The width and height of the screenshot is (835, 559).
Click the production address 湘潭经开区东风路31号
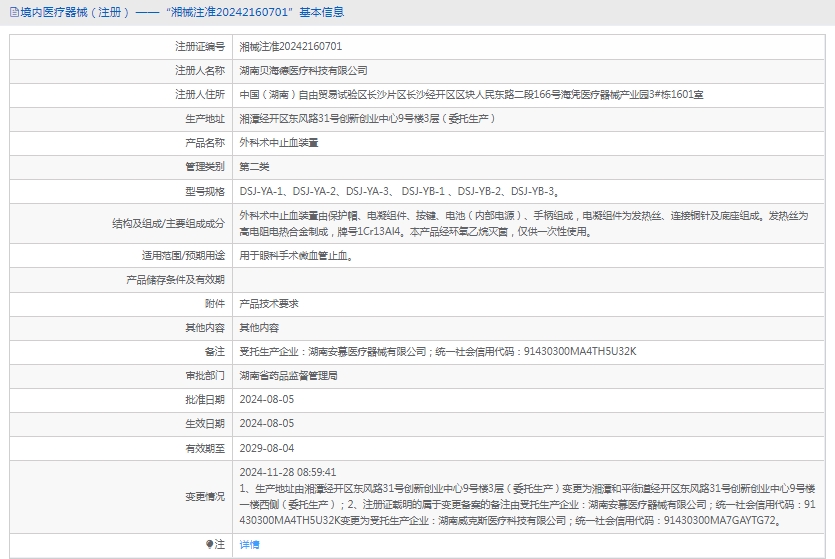367,119
